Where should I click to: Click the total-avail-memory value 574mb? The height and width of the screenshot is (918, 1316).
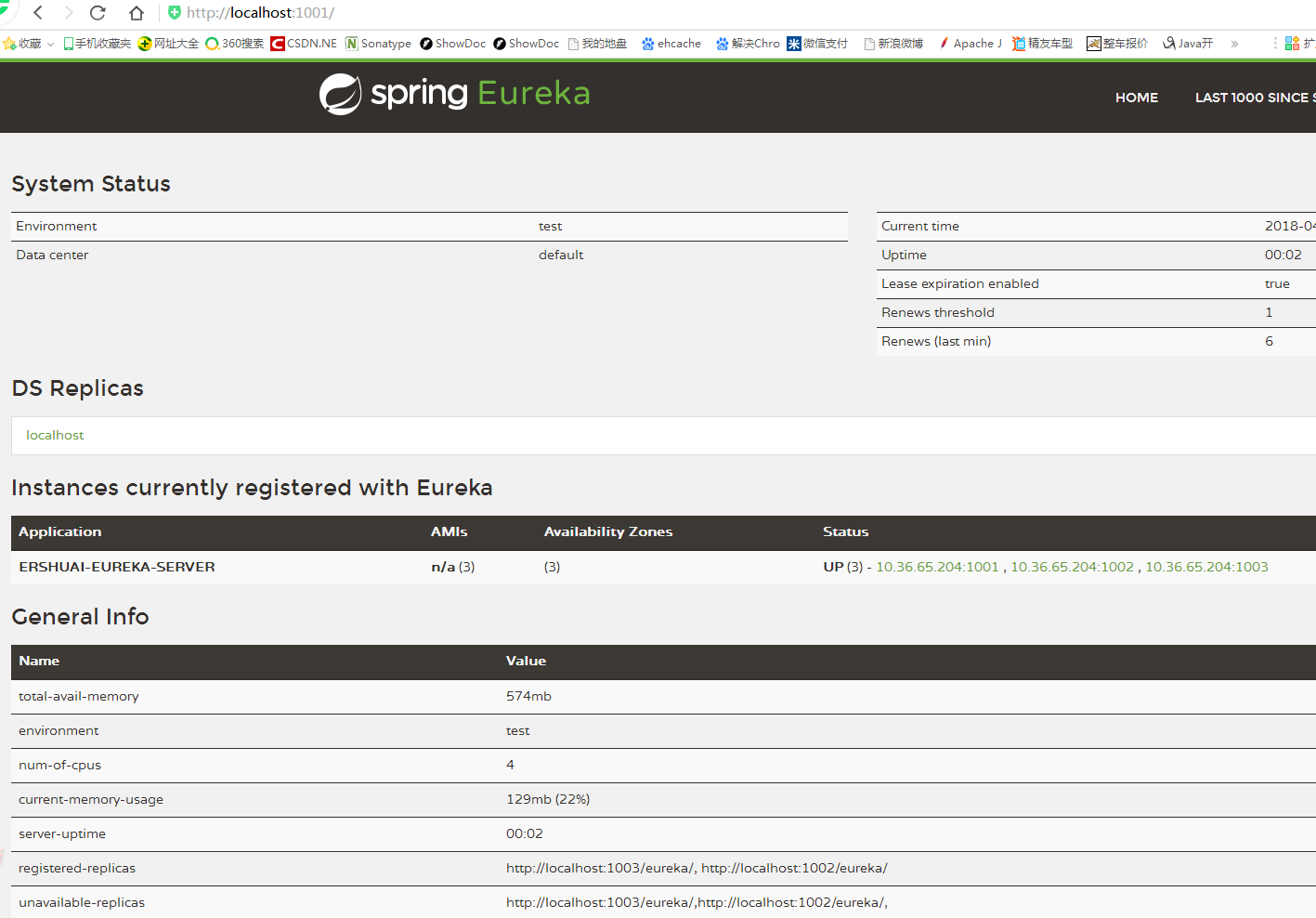tap(528, 696)
